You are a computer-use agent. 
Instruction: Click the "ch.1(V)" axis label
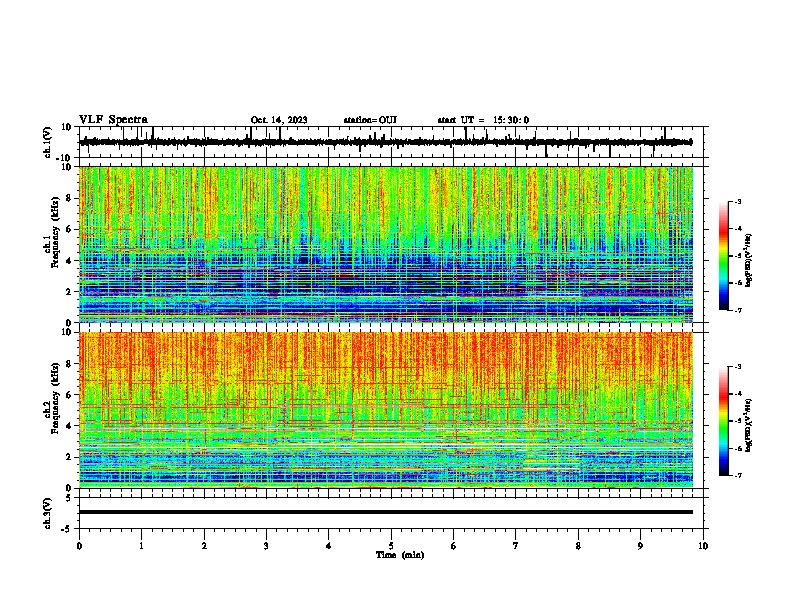tap(48, 142)
